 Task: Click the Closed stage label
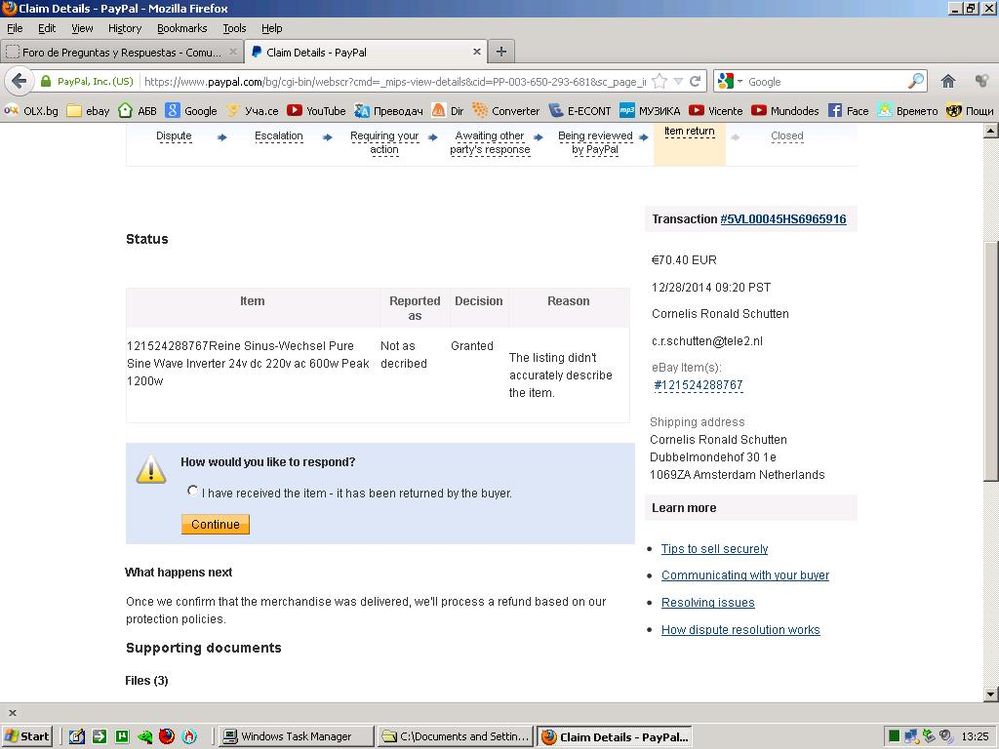click(x=787, y=136)
